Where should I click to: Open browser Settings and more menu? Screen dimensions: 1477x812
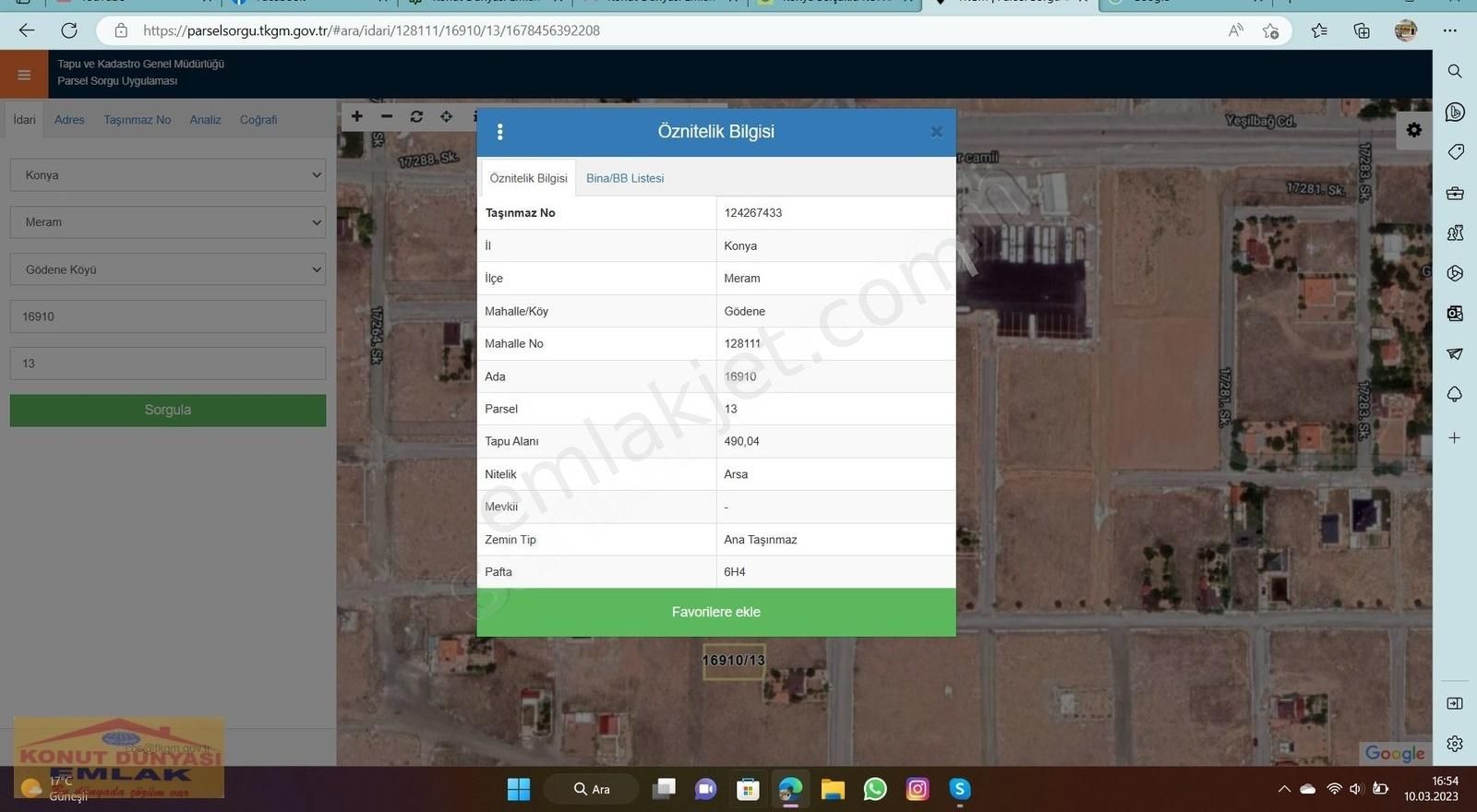[1450, 30]
